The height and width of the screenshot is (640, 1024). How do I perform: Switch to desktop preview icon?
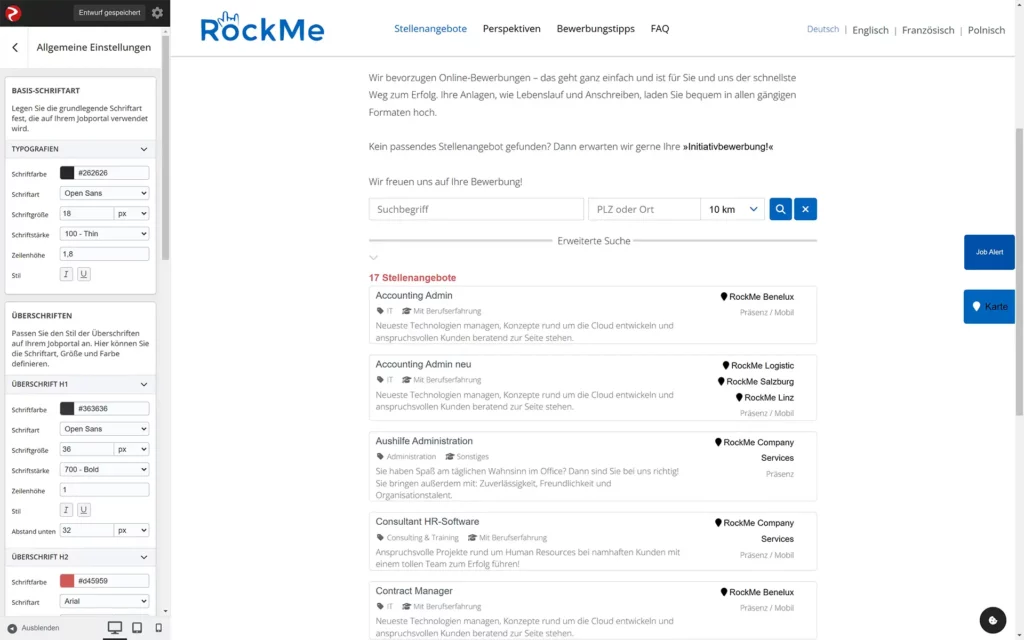[115, 628]
